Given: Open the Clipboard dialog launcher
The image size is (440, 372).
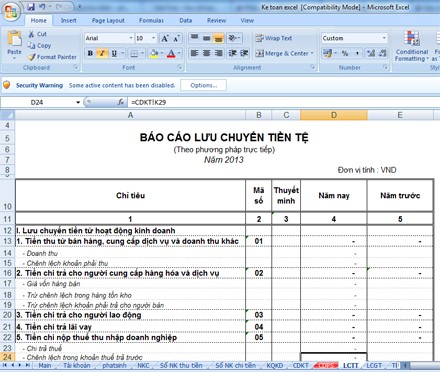Looking at the screenshot, I should [76, 67].
